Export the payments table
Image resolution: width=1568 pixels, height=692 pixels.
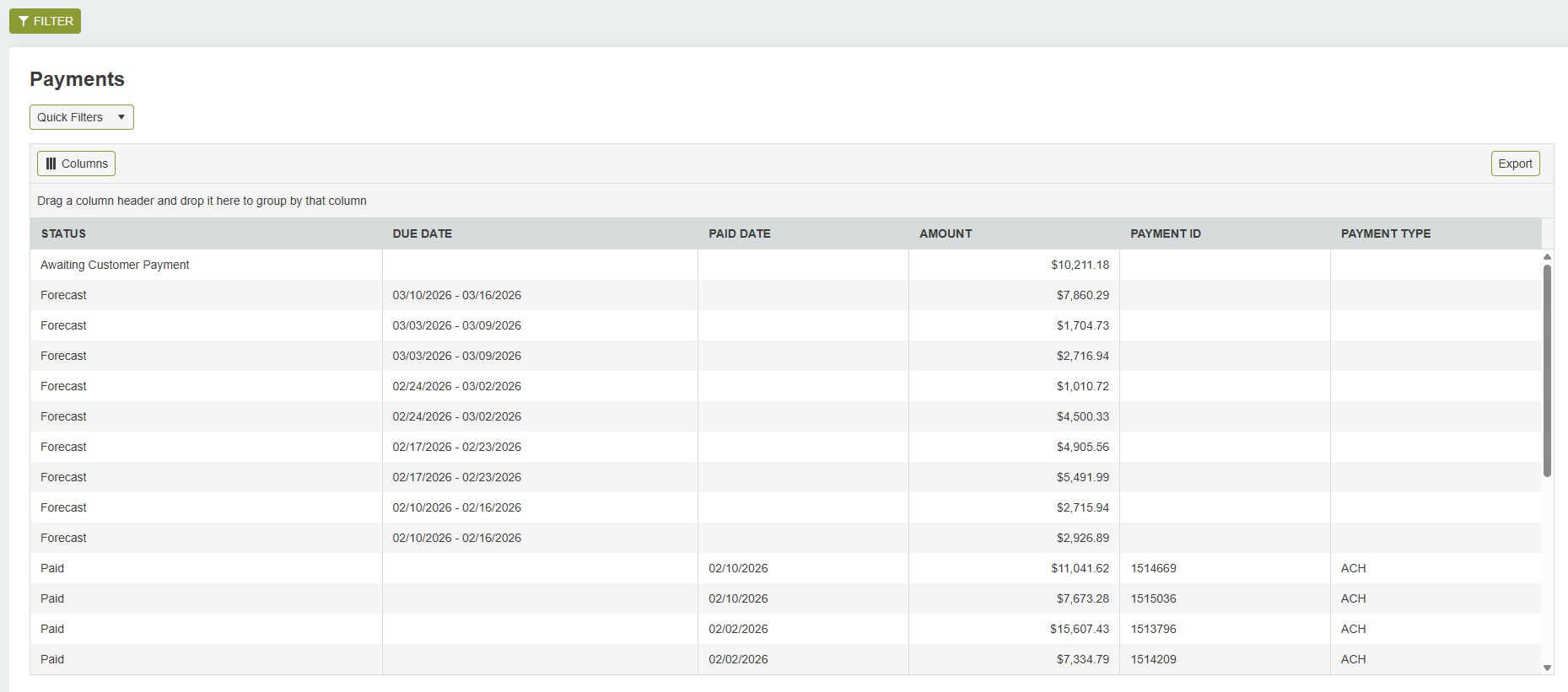tap(1515, 164)
